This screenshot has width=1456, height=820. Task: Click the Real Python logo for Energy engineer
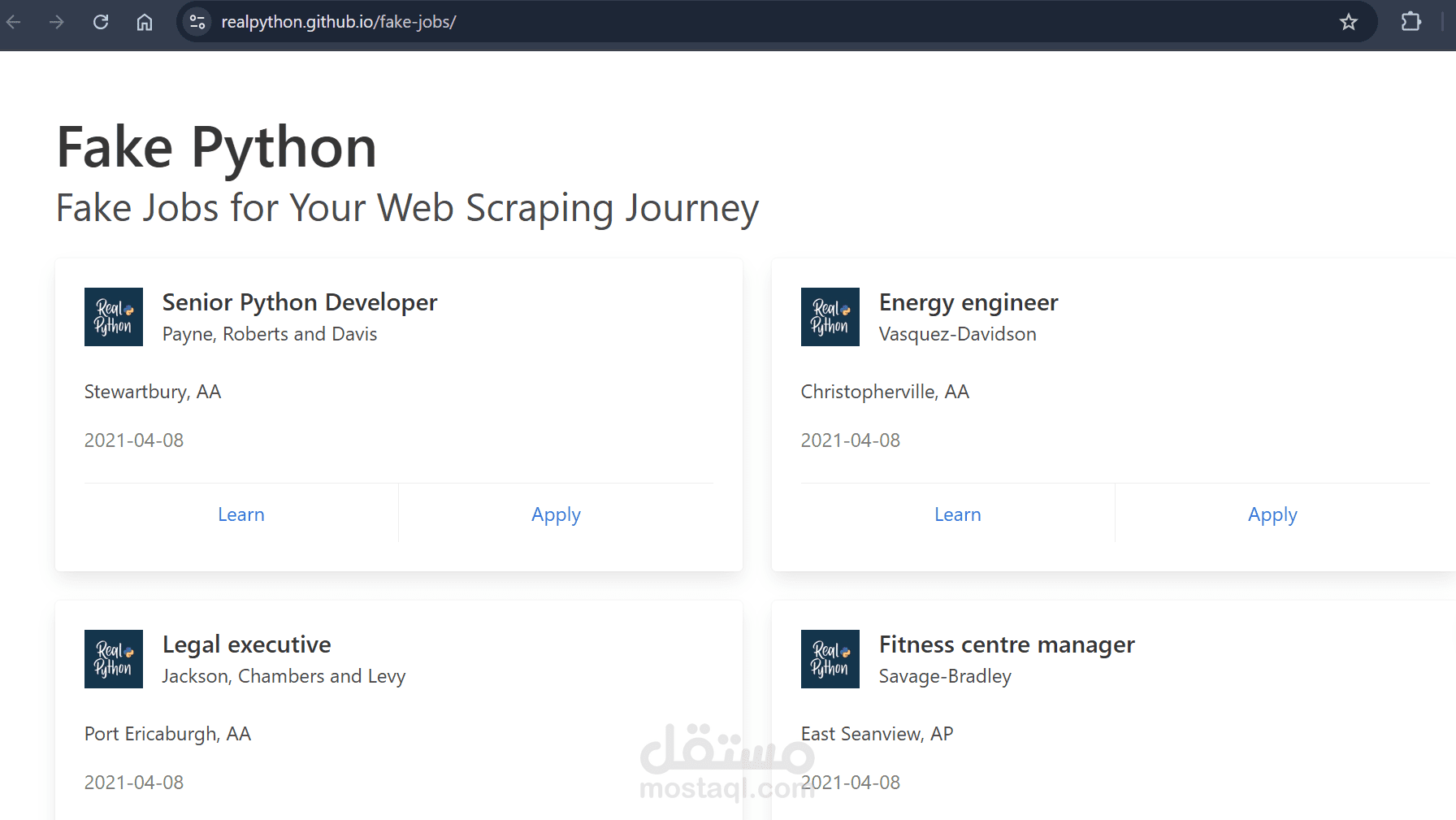(x=830, y=317)
